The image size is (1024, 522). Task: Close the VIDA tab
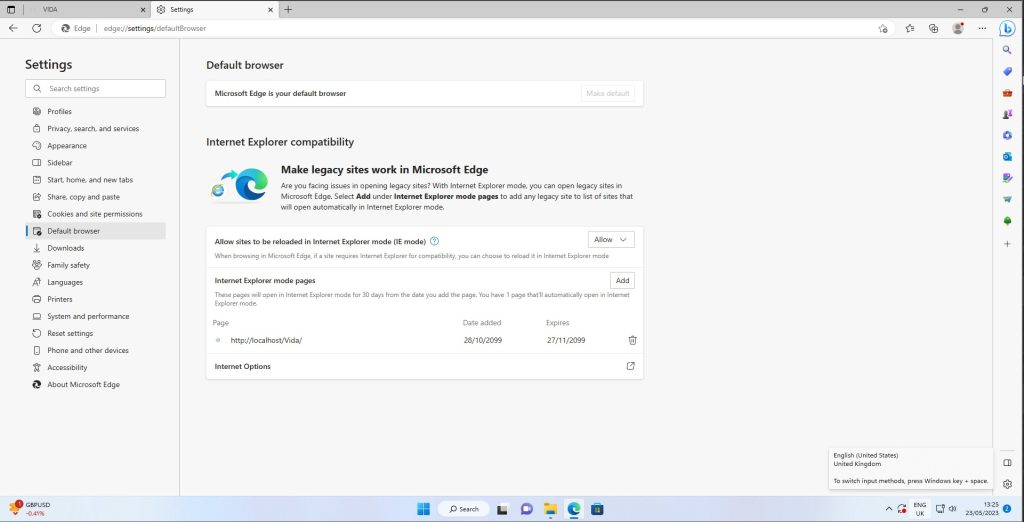click(143, 10)
